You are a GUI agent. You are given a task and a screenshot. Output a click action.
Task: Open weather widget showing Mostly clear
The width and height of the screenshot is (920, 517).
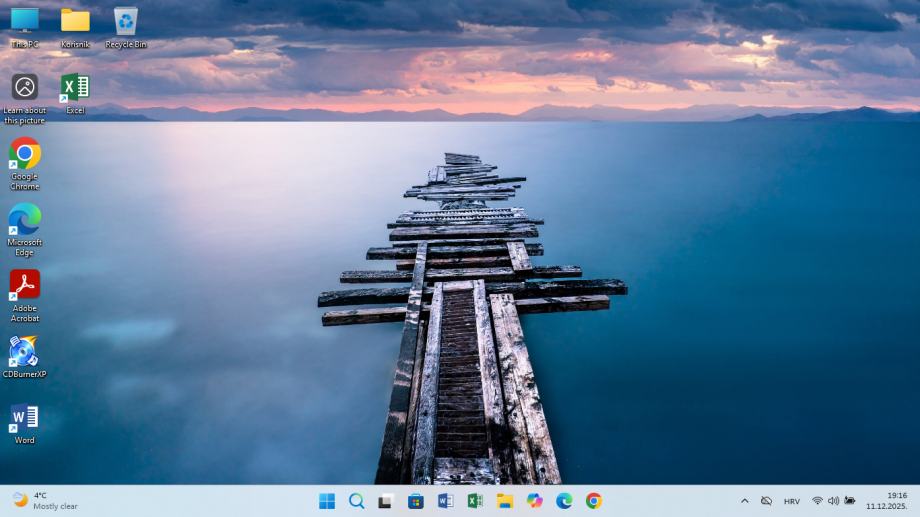point(45,501)
